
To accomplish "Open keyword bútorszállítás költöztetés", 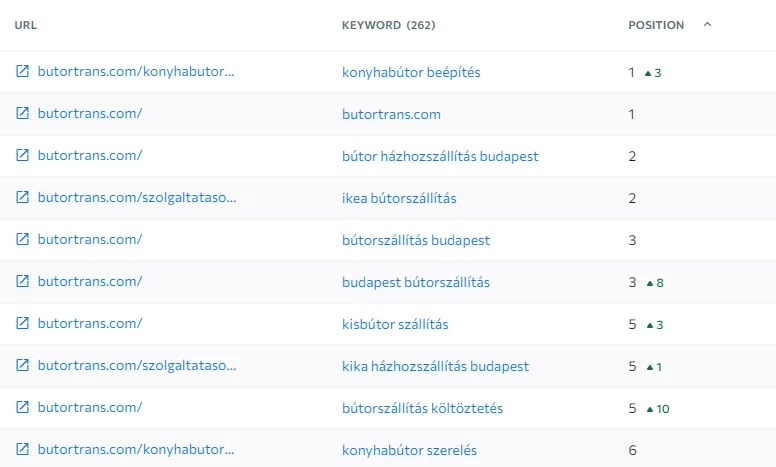I will coord(422,408).
